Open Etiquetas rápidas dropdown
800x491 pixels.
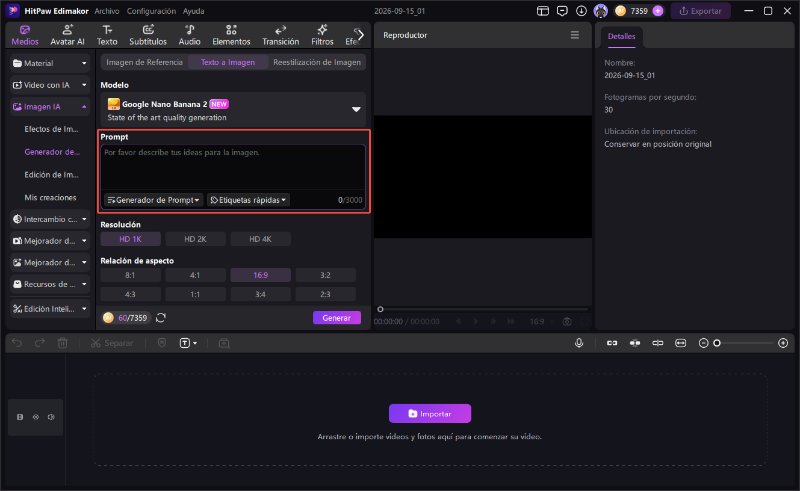click(x=248, y=200)
